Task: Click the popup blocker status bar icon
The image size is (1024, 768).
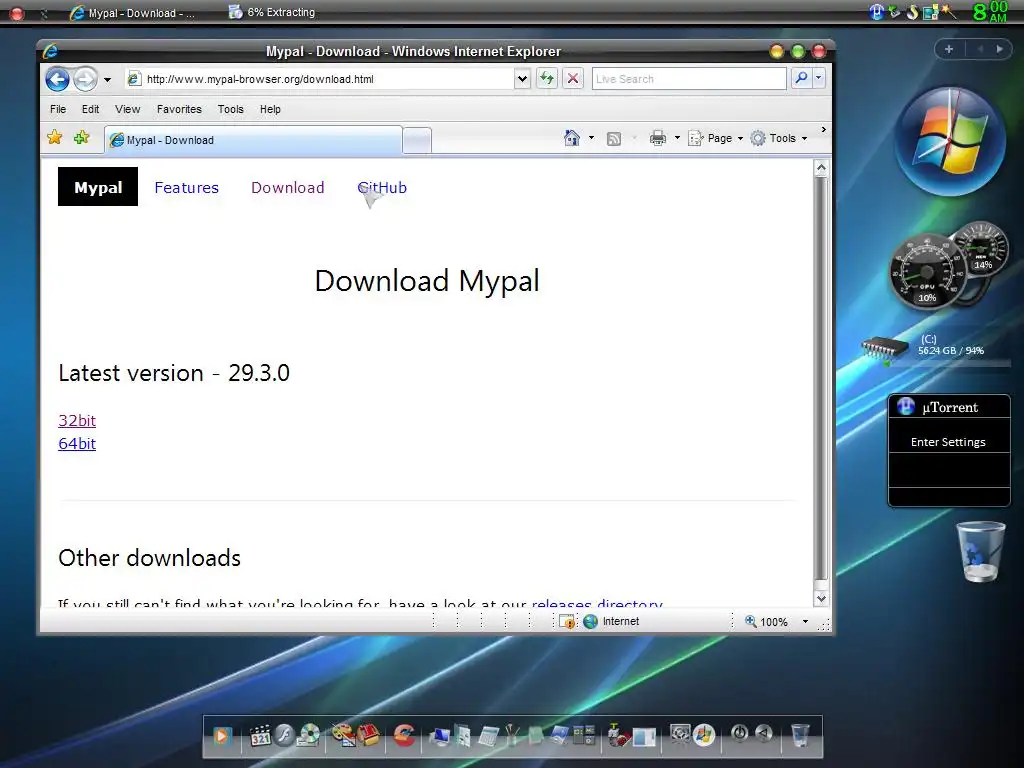Action: (567, 622)
